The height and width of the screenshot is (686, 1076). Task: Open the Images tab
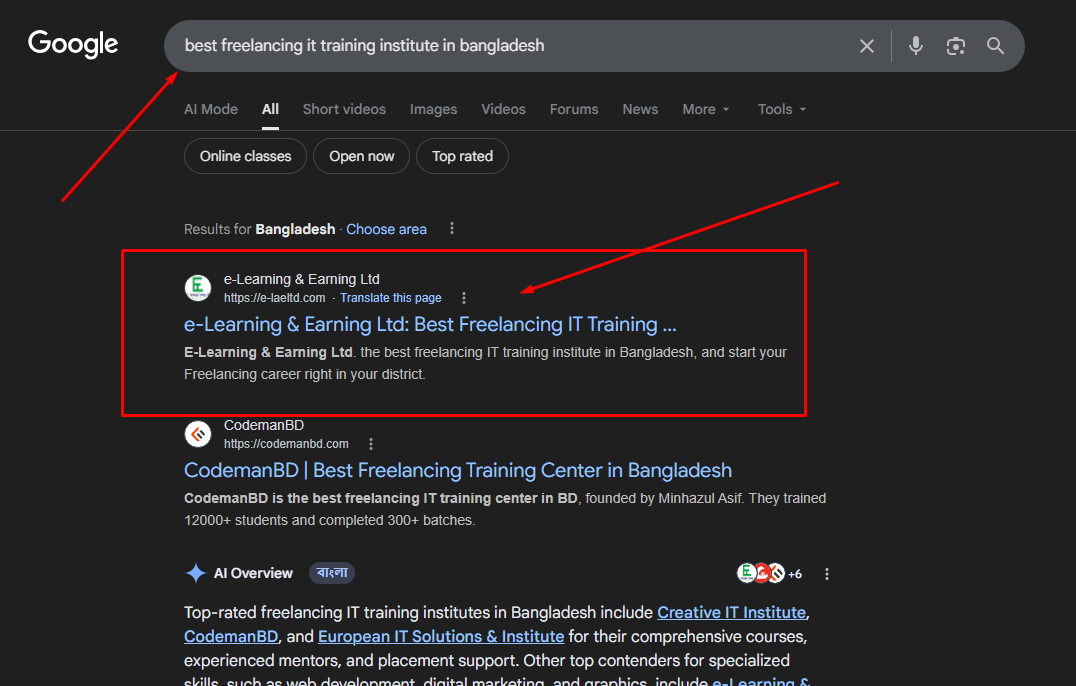coord(434,109)
